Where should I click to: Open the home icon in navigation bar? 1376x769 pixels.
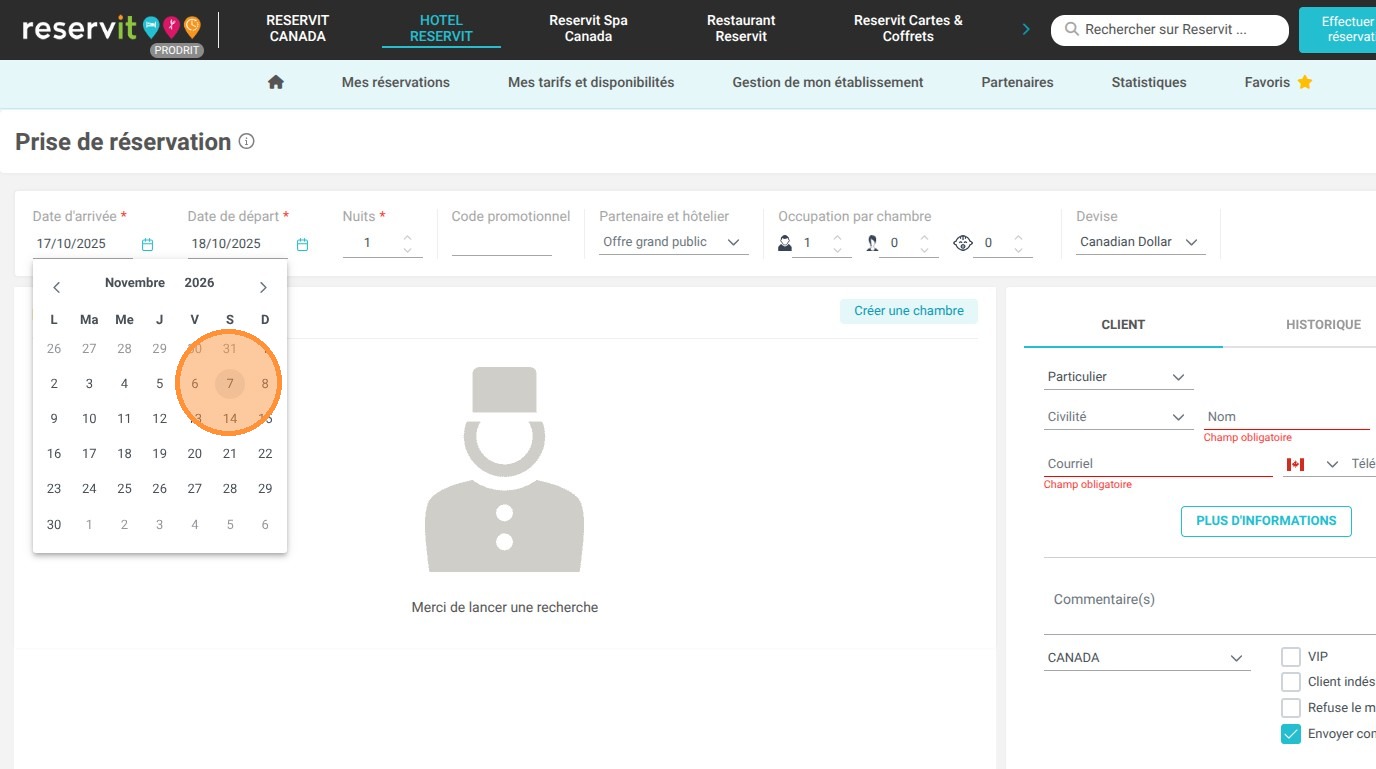pyautogui.click(x=276, y=82)
